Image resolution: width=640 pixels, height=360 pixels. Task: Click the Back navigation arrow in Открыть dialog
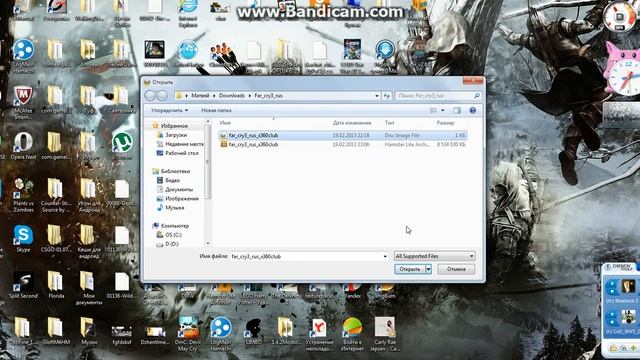tap(150, 96)
